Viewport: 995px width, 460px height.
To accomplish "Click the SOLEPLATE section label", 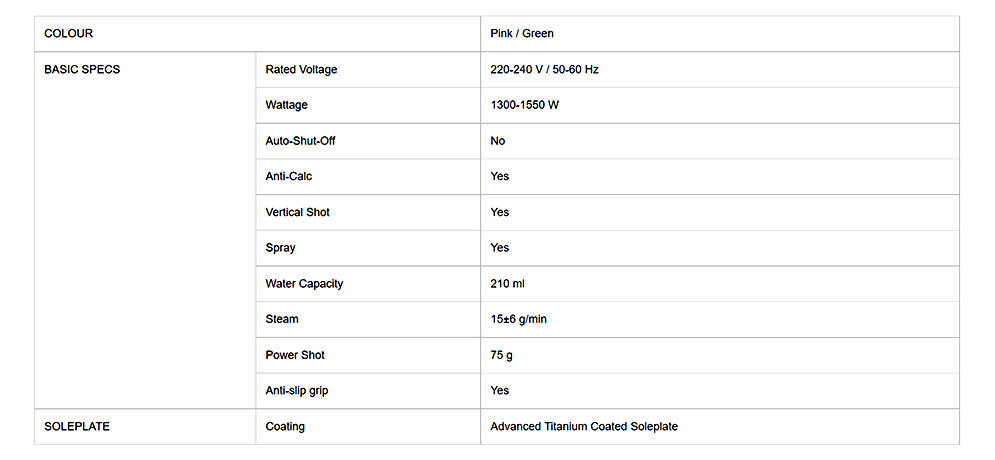I will tap(77, 426).
